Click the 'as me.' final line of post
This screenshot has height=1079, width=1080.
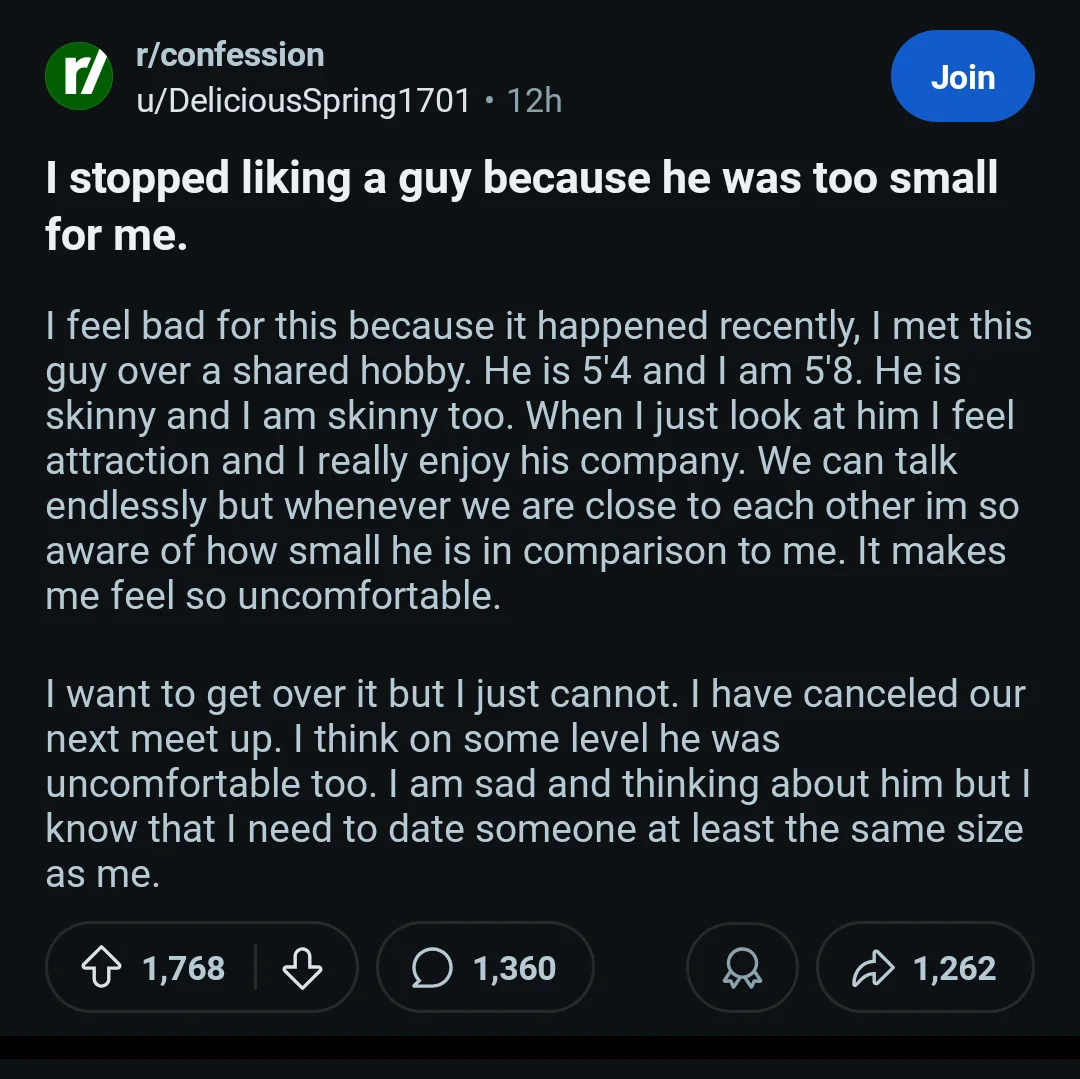102,874
